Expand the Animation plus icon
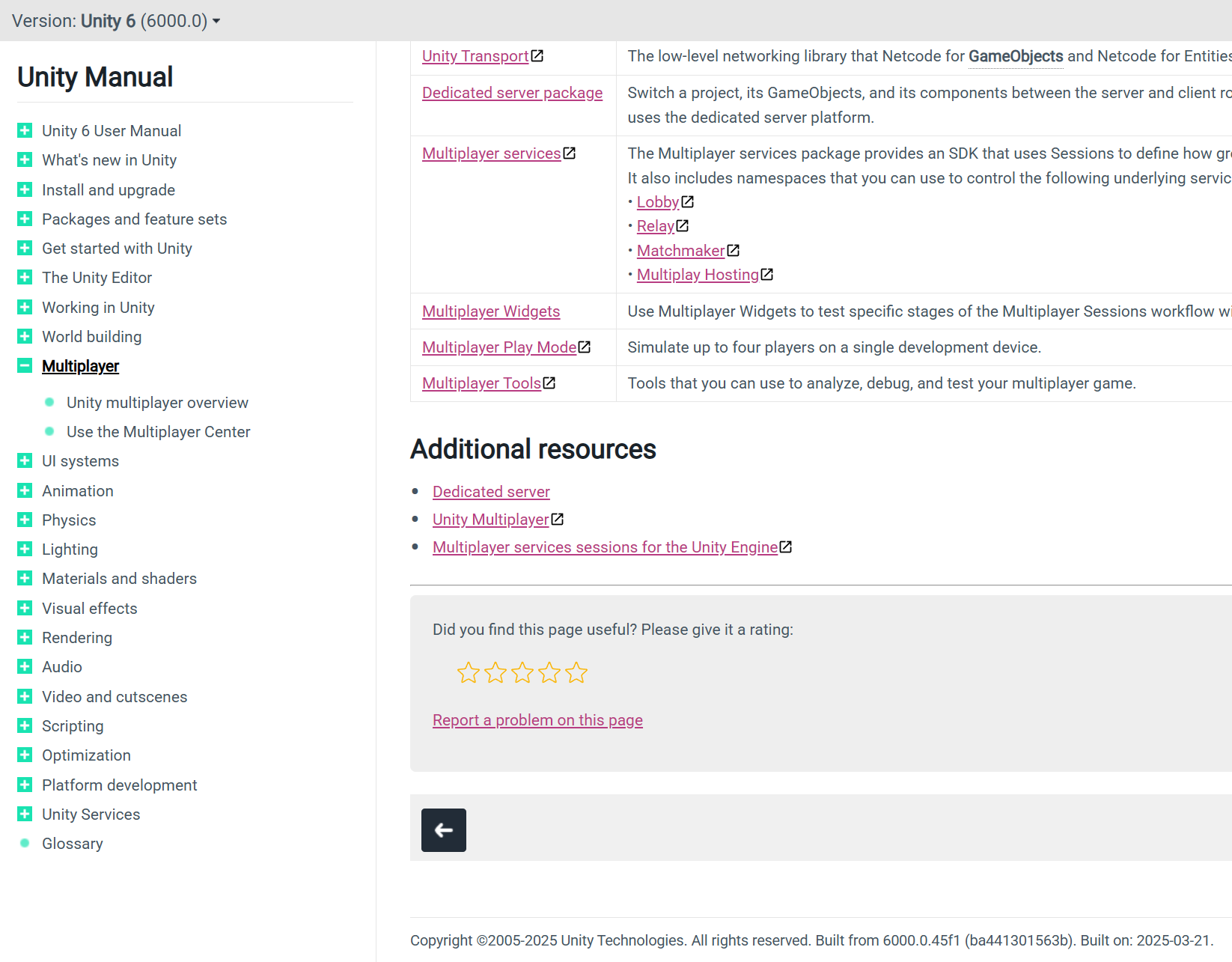The height and width of the screenshot is (962, 1232). tap(25, 490)
